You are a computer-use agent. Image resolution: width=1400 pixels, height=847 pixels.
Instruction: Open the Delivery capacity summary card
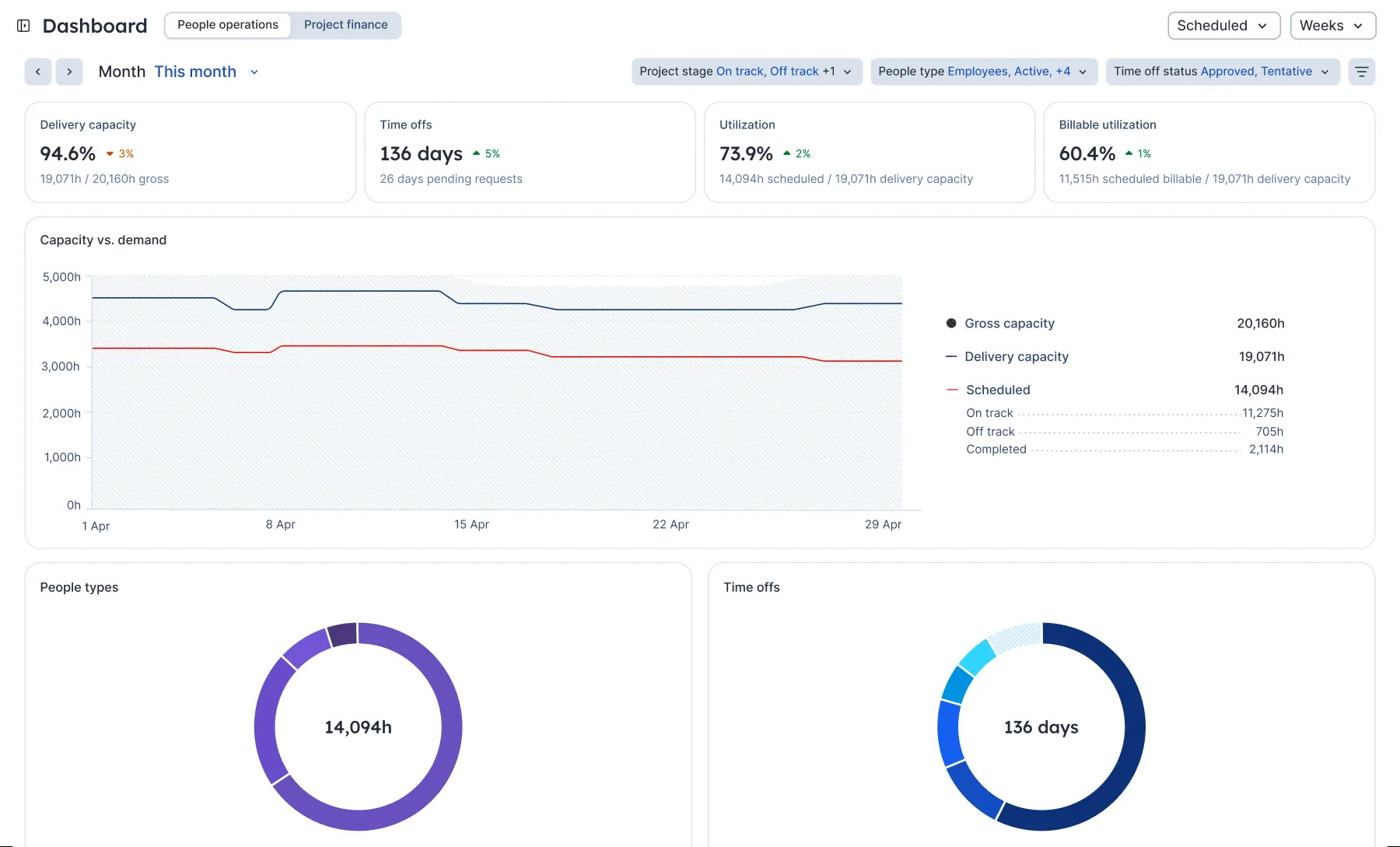tap(191, 152)
